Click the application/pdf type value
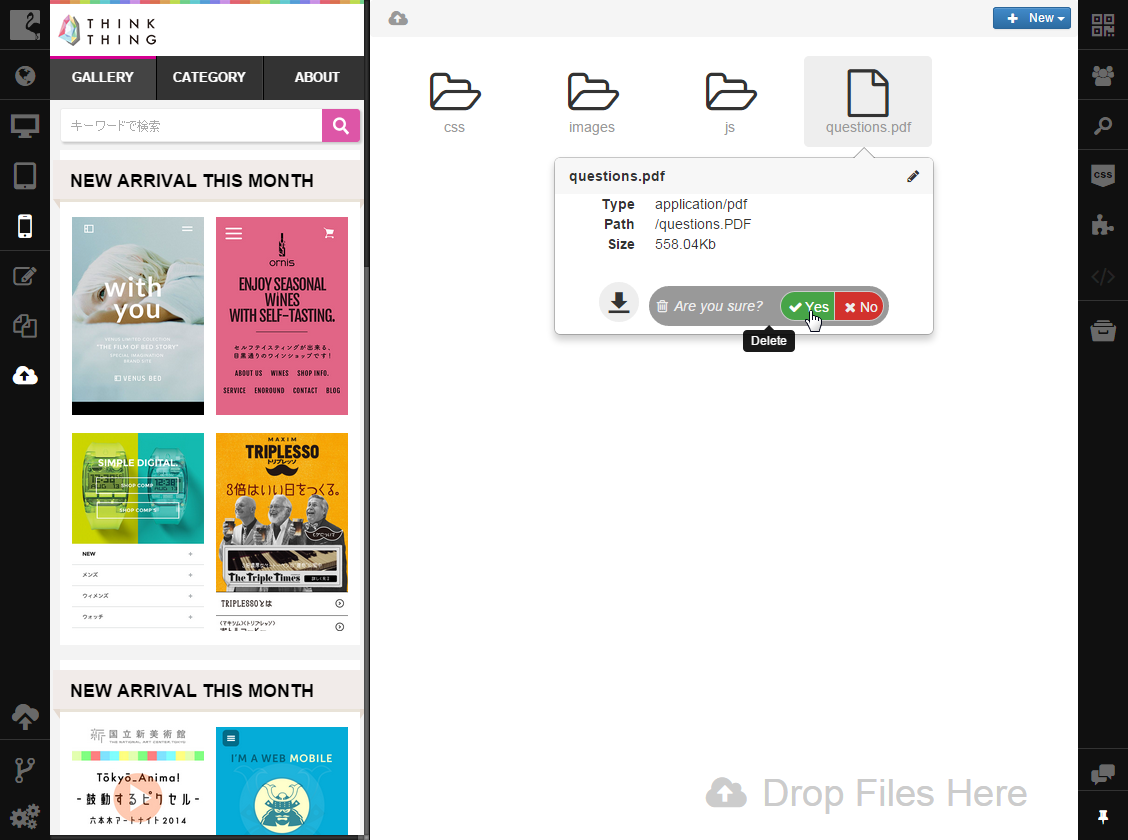The height and width of the screenshot is (840, 1128). click(701, 204)
